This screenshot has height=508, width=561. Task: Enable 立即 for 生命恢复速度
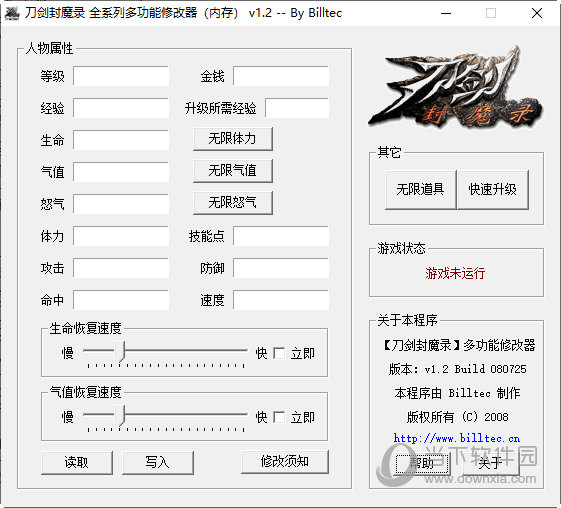coord(279,353)
